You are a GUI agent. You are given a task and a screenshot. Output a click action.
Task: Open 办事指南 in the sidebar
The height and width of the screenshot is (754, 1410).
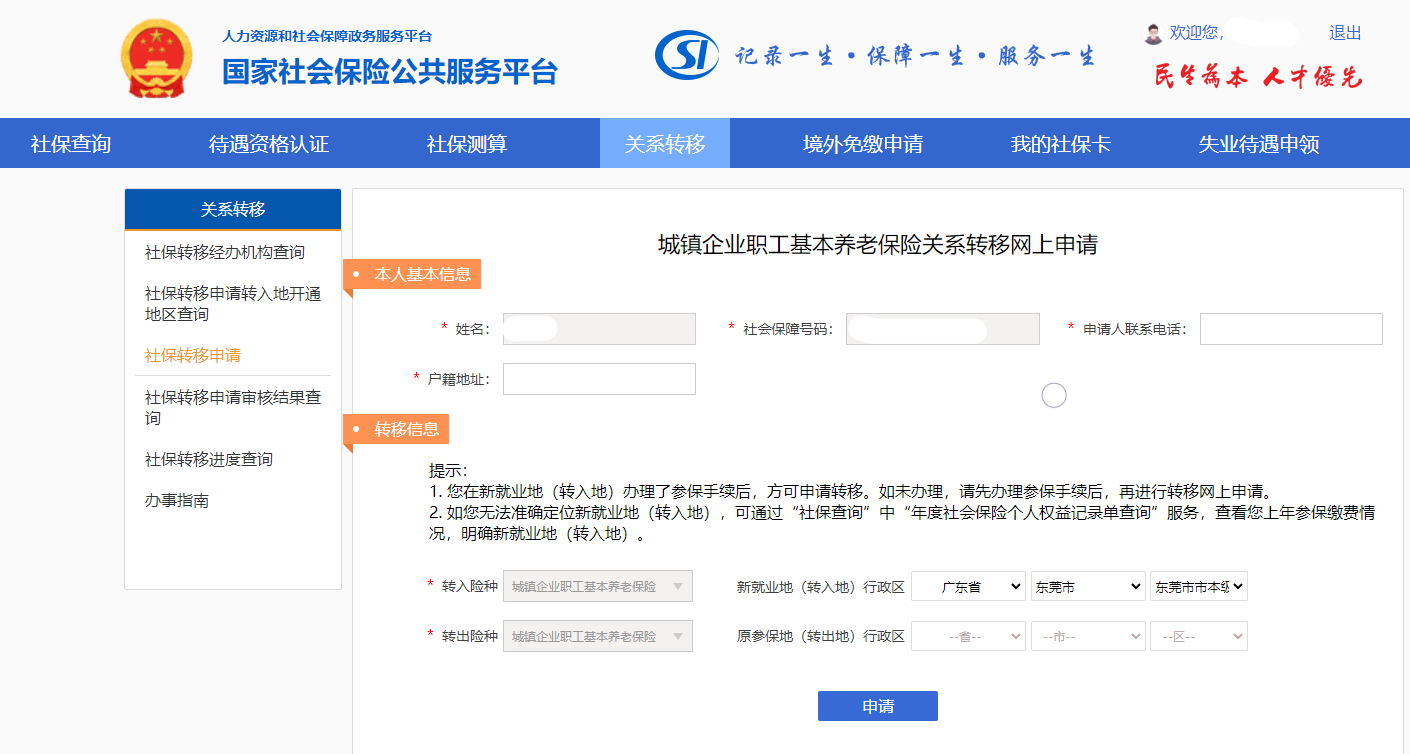pyautogui.click(x=177, y=500)
